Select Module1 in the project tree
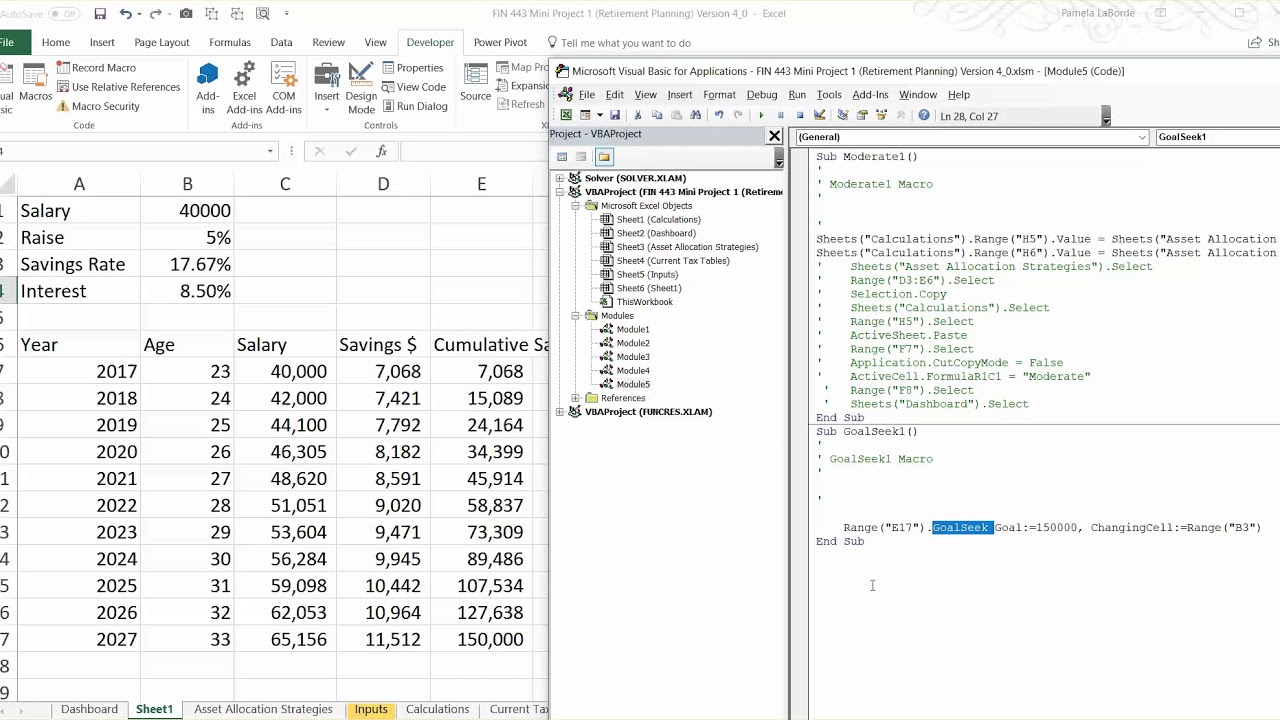 [x=633, y=329]
